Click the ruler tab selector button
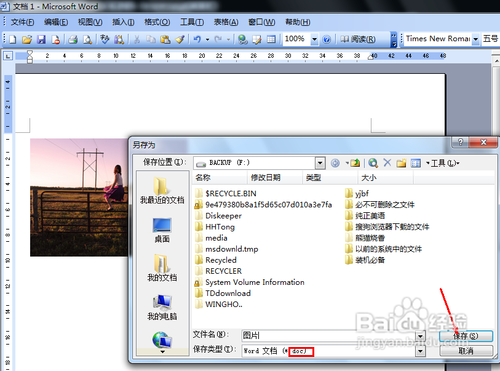Viewport: 500px width, 371px height. (8, 56)
